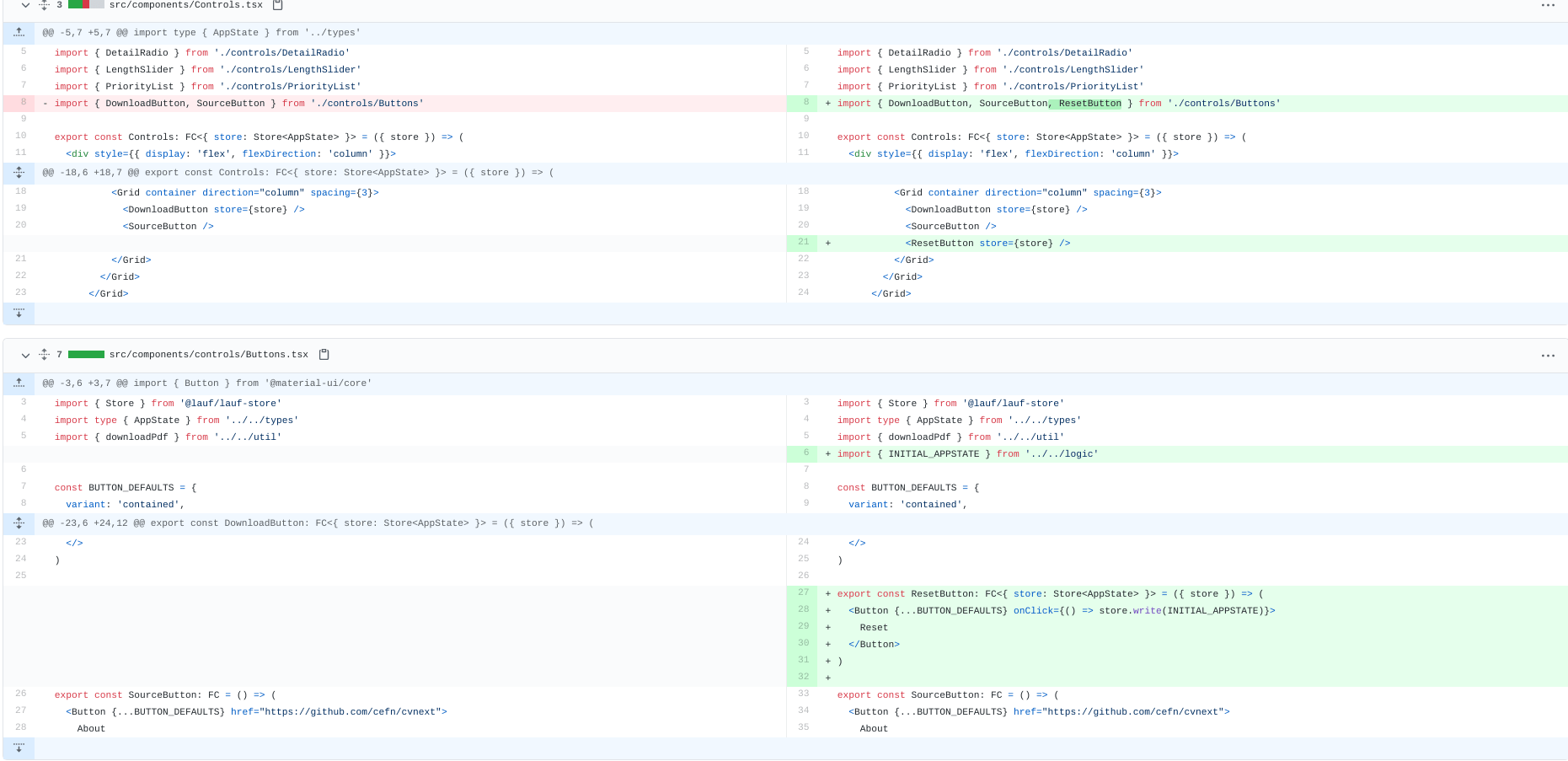Viewport: 1568px width, 761px height.
Task: Expand code below the Controls.tsx diff
Action: (19, 313)
